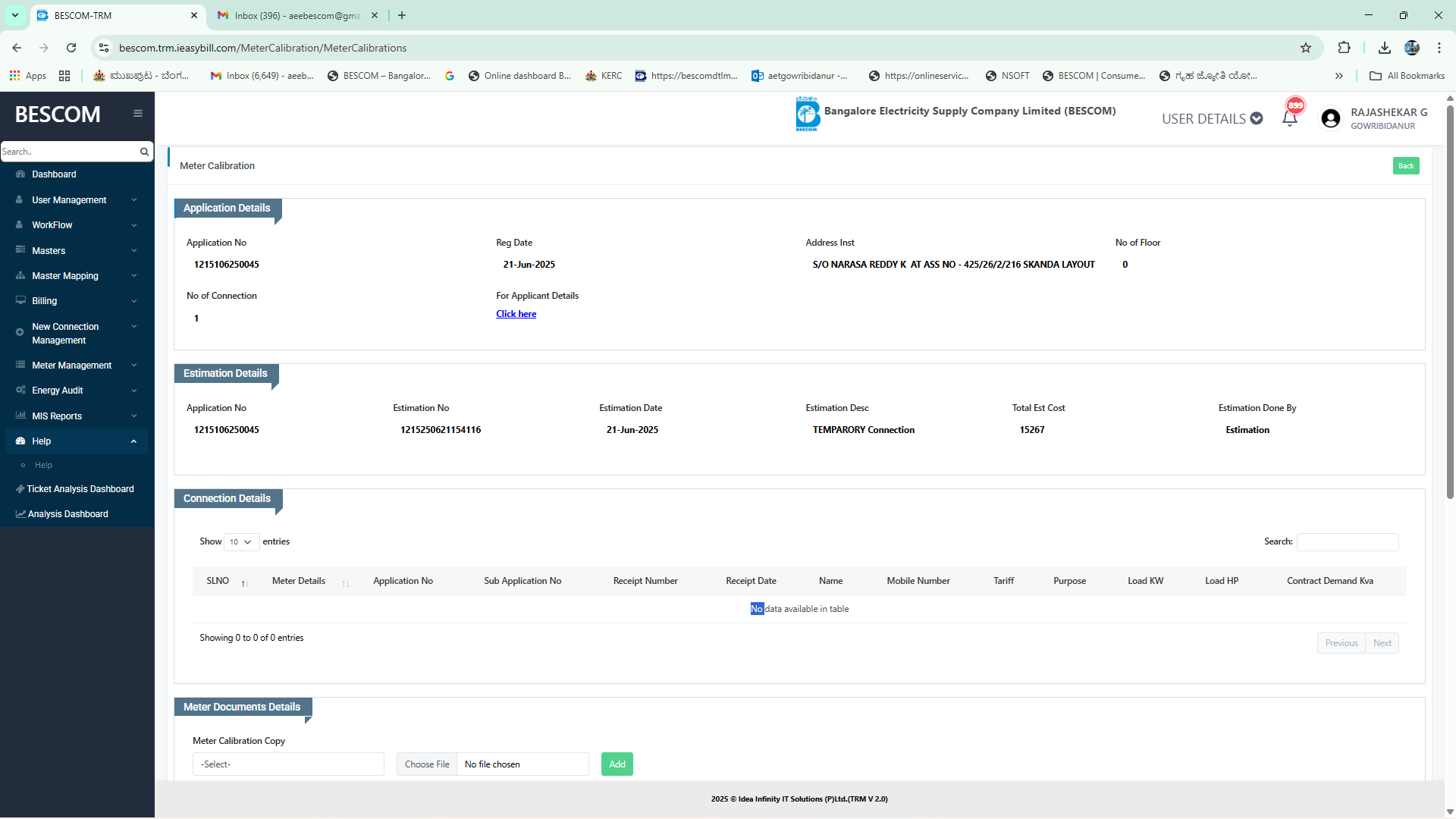
Task: Open the Dashboard menu item
Action: coord(54,174)
